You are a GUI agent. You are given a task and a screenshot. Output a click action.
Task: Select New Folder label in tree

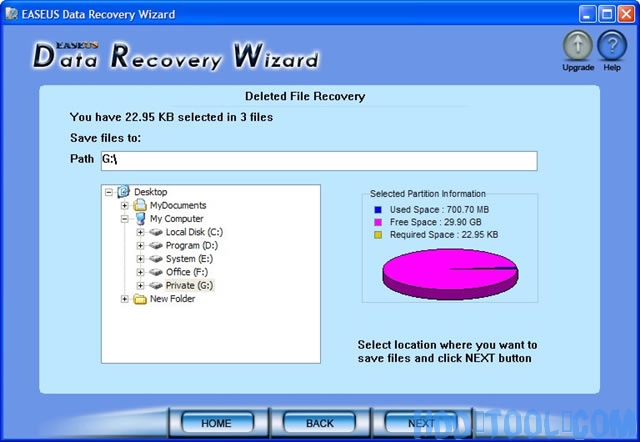click(173, 299)
